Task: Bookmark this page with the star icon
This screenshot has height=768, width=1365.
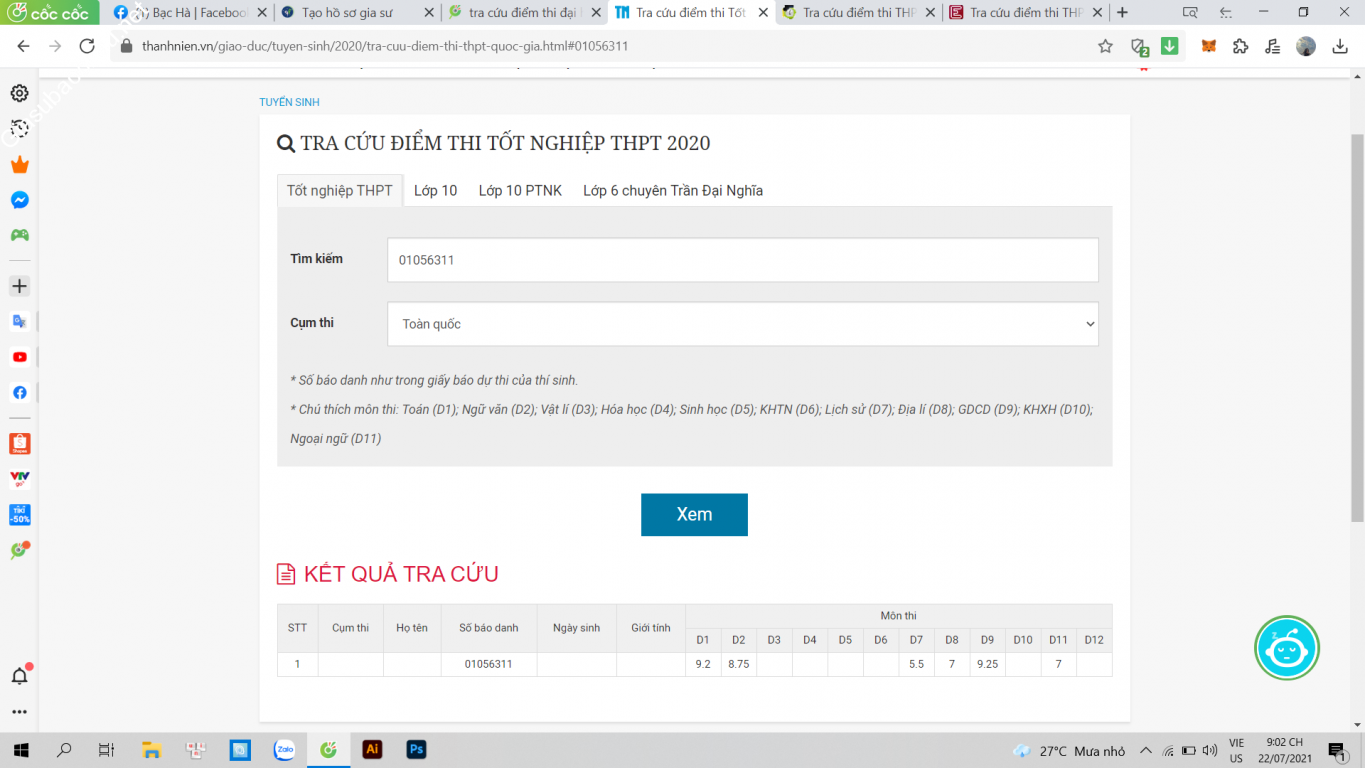Action: click(1105, 46)
